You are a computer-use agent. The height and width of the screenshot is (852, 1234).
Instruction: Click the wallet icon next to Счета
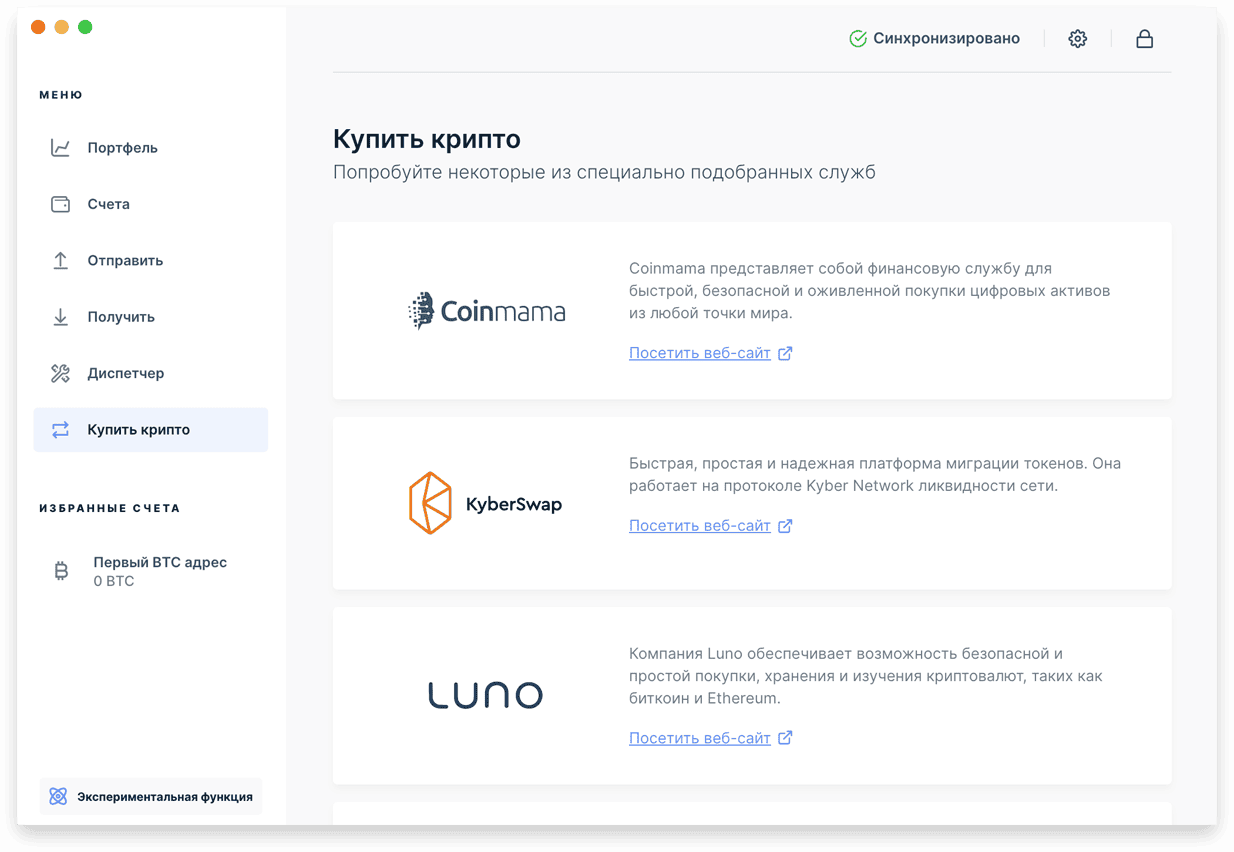tap(60, 204)
